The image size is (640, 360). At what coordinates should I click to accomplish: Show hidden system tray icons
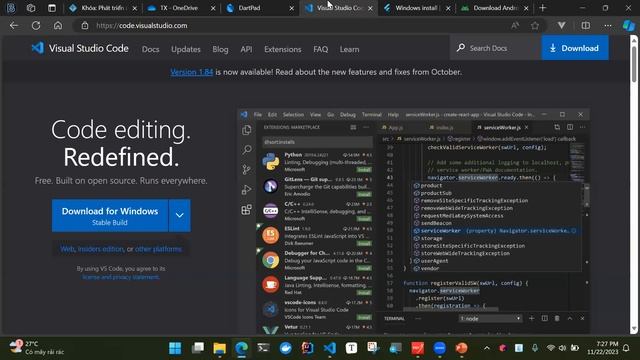click(487, 348)
